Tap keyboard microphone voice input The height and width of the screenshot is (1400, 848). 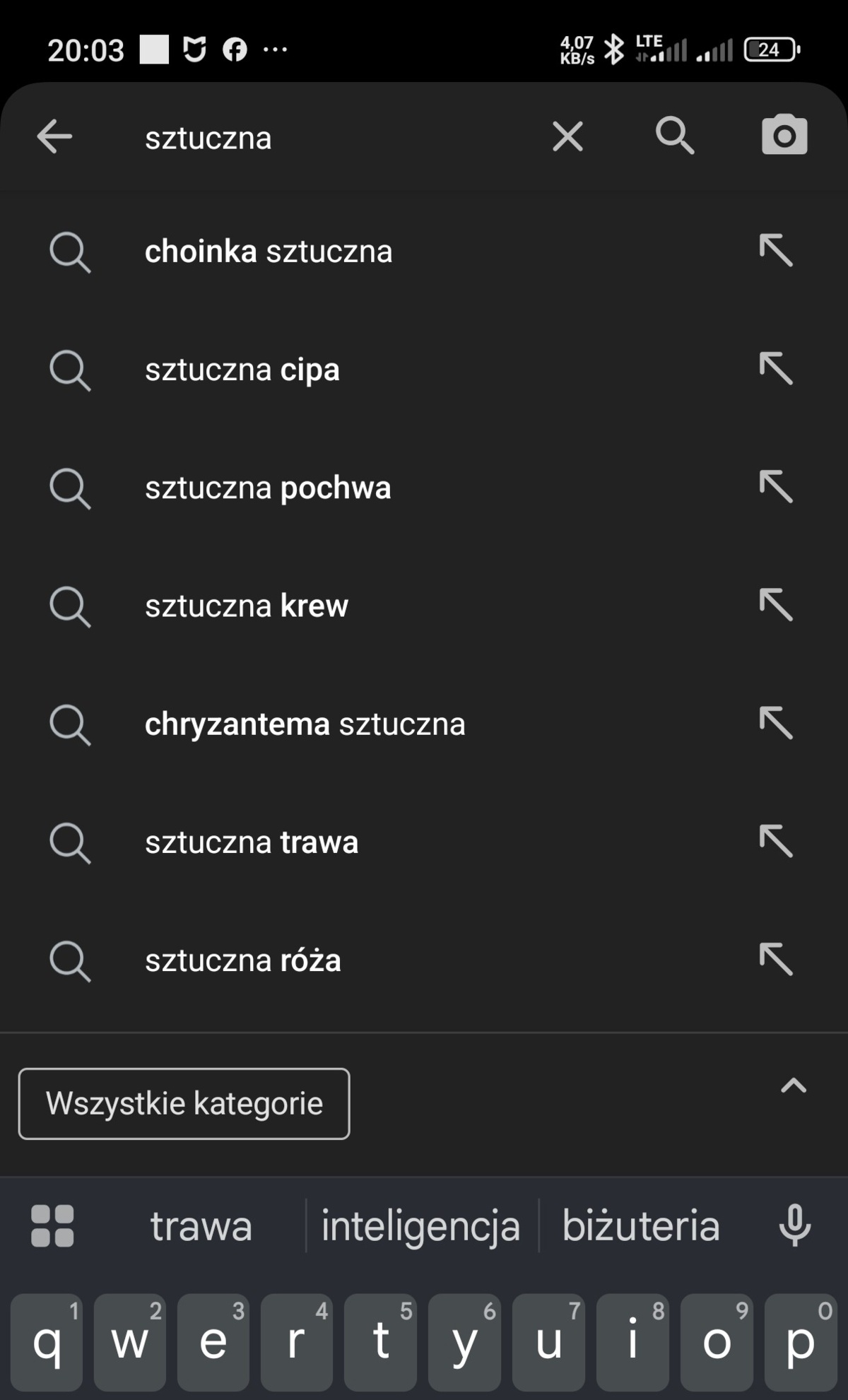tap(794, 1225)
